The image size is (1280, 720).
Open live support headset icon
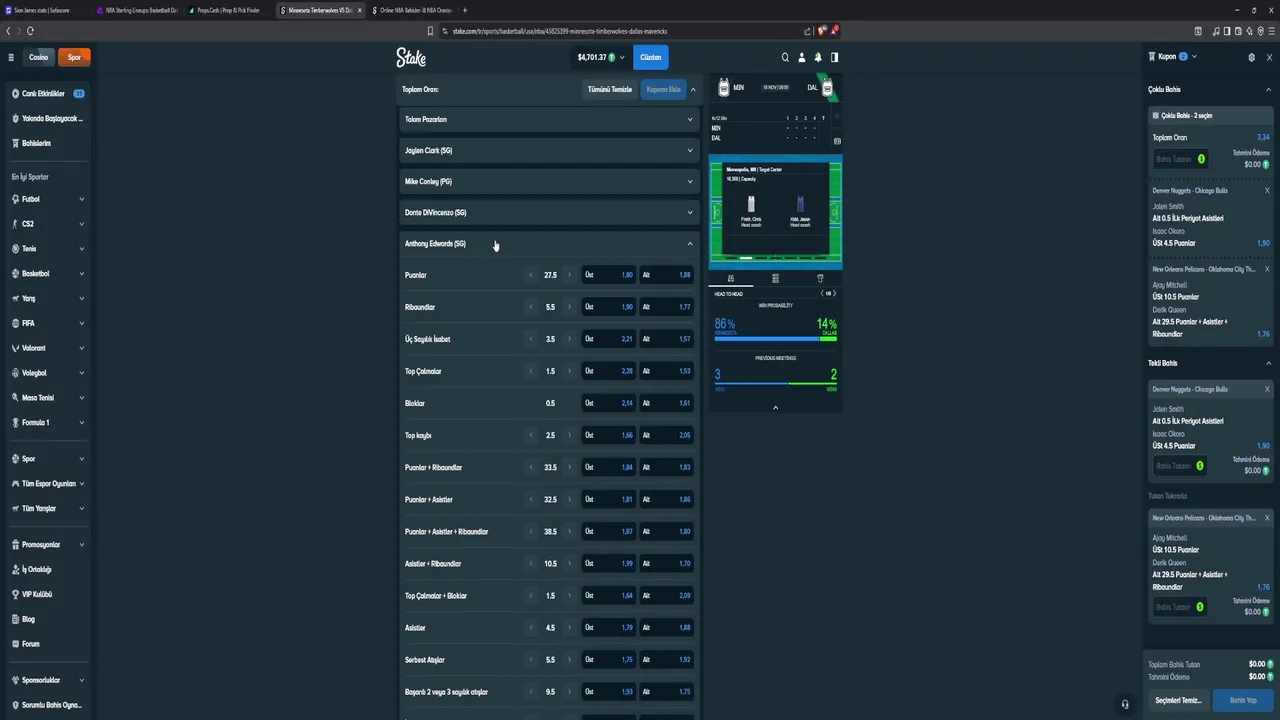1125,704
